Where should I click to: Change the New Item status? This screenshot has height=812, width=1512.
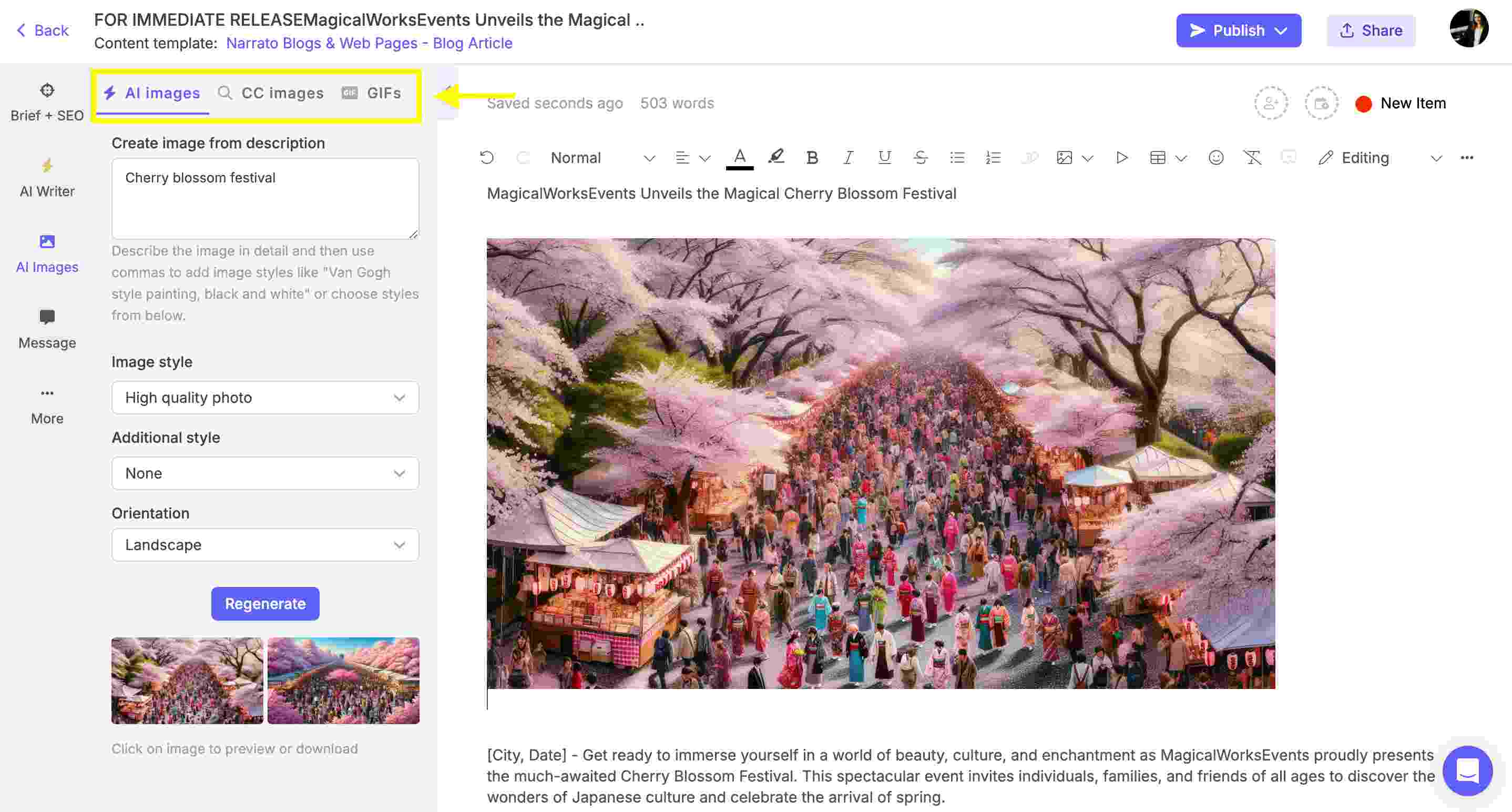[x=1400, y=103]
